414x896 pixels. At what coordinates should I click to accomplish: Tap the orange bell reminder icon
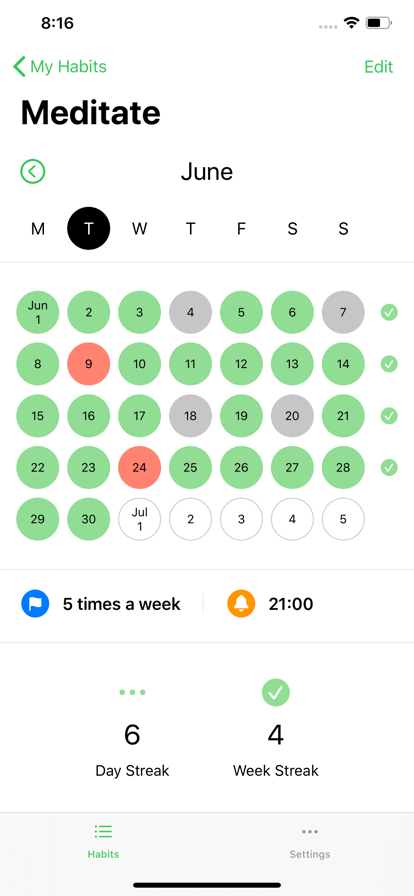(x=241, y=604)
